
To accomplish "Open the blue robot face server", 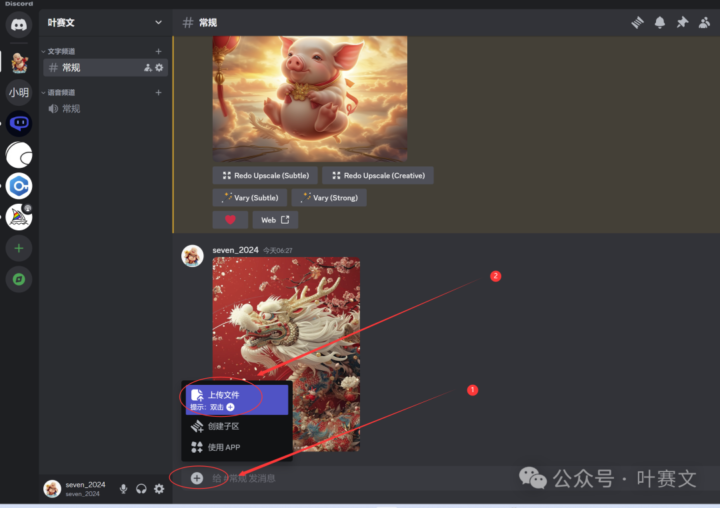I will (x=19, y=124).
